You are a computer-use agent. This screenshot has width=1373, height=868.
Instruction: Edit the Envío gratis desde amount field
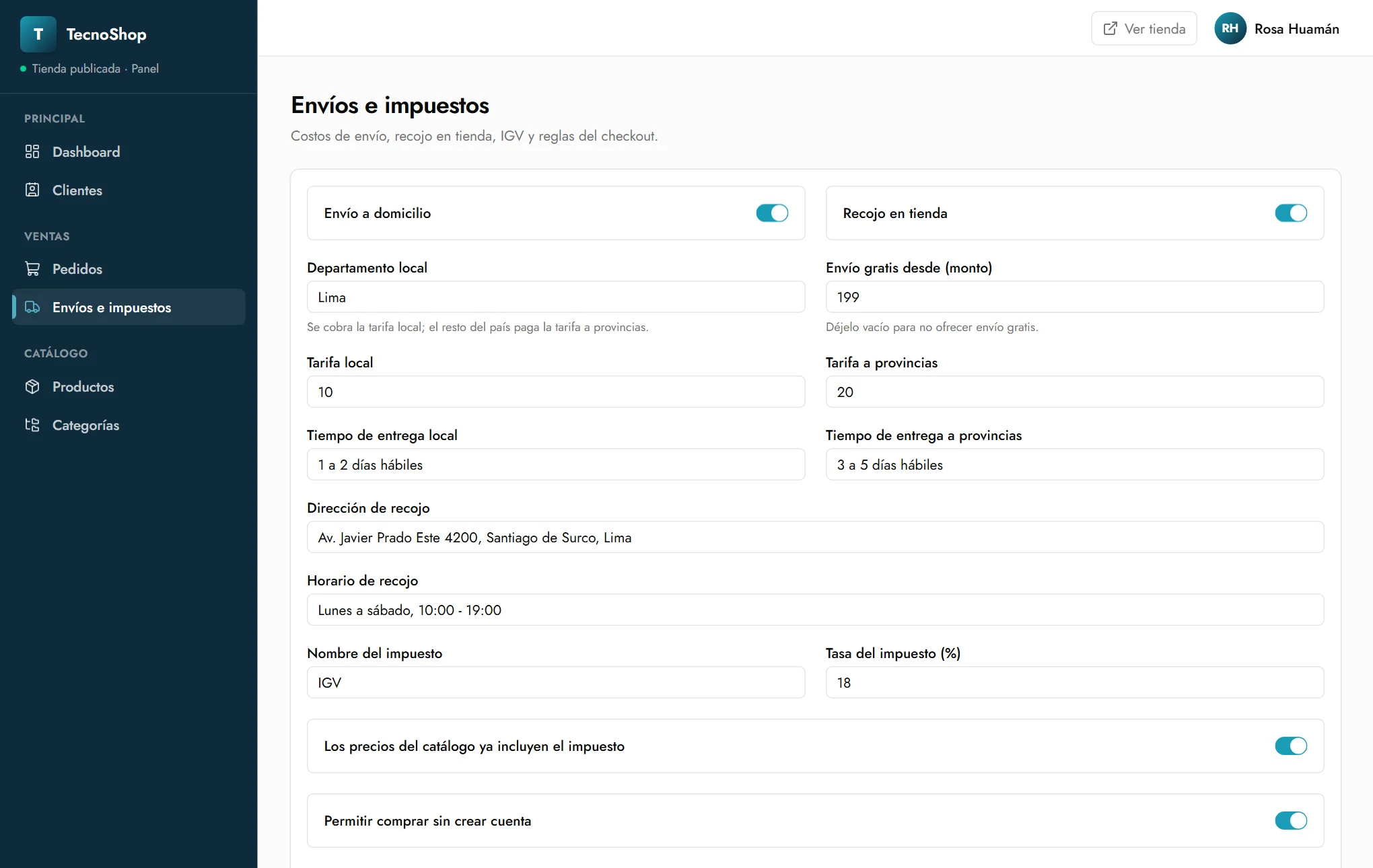point(1075,297)
